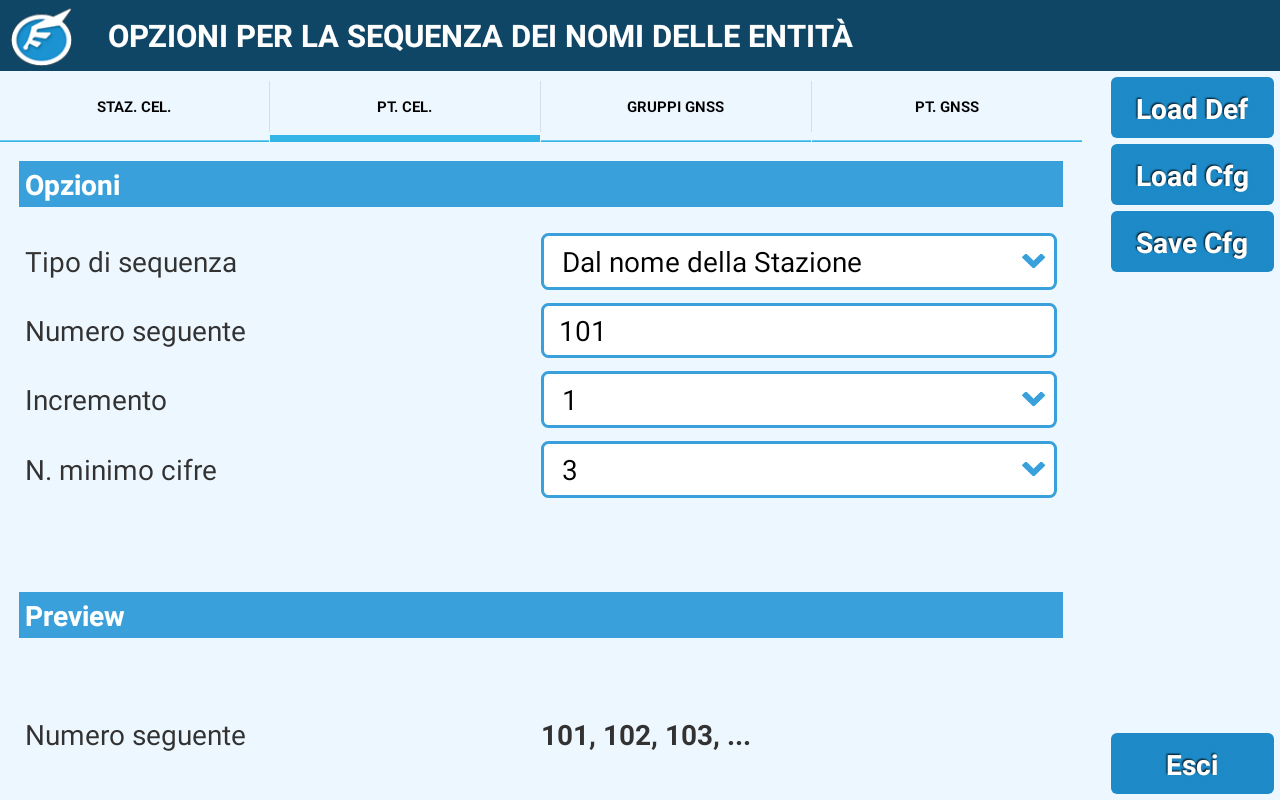Click the Opzioni section header
The image size is (1280, 800).
pyautogui.click(x=540, y=185)
